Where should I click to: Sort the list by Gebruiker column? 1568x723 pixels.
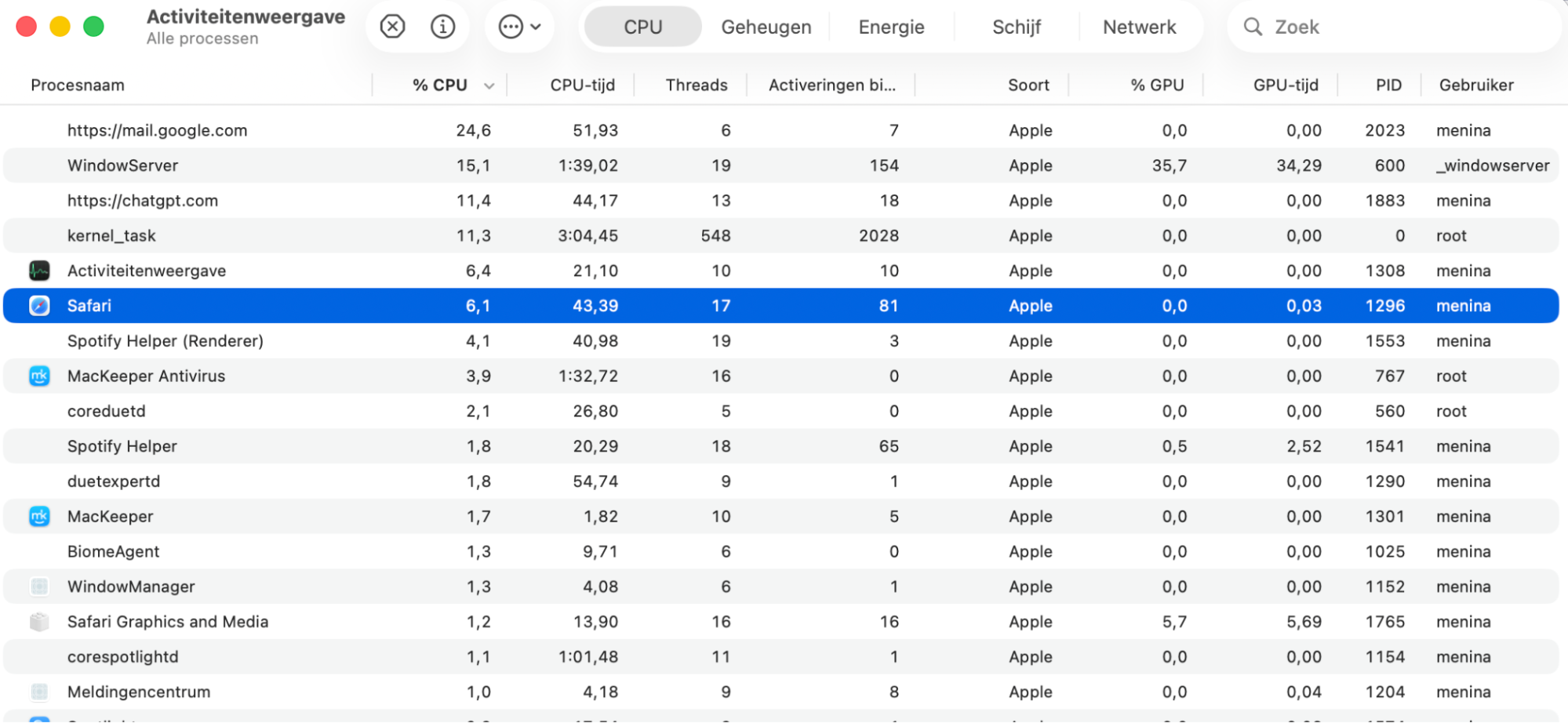coord(1475,85)
